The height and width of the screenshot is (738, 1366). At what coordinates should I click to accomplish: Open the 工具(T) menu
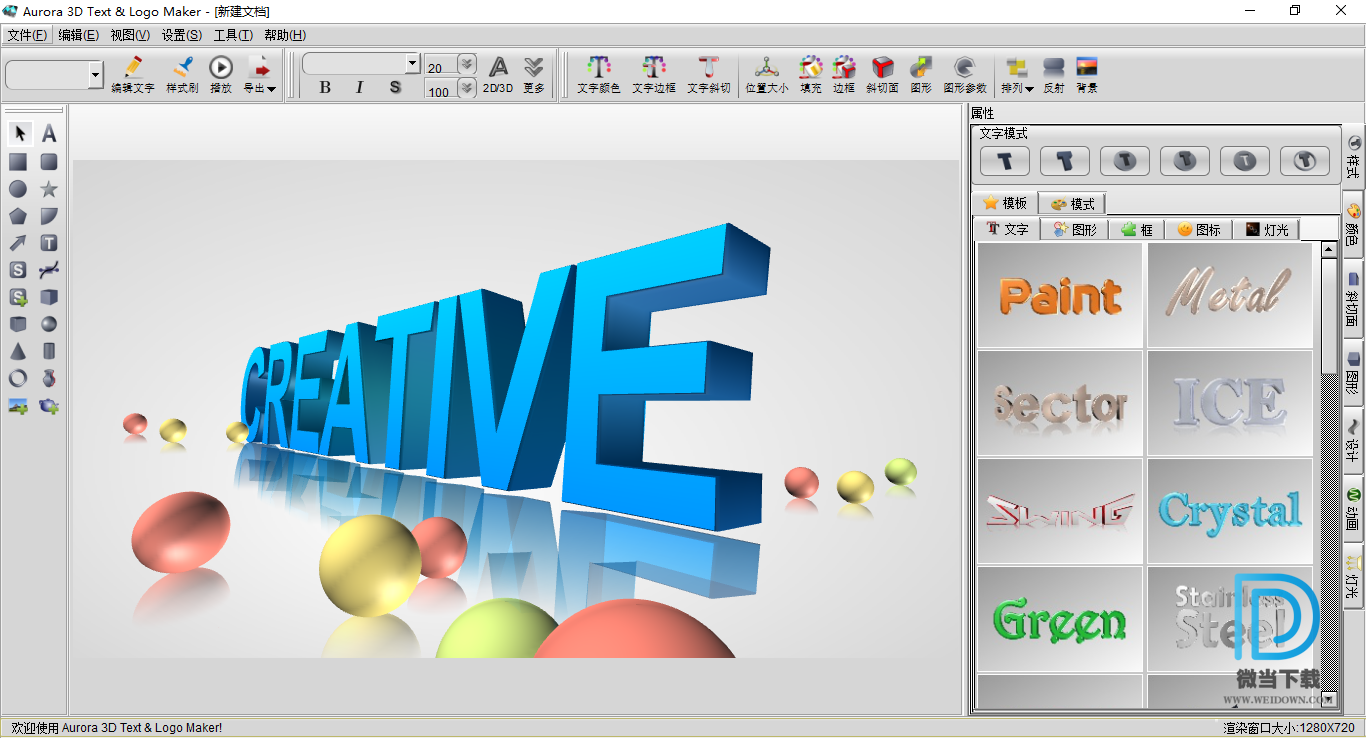(233, 35)
